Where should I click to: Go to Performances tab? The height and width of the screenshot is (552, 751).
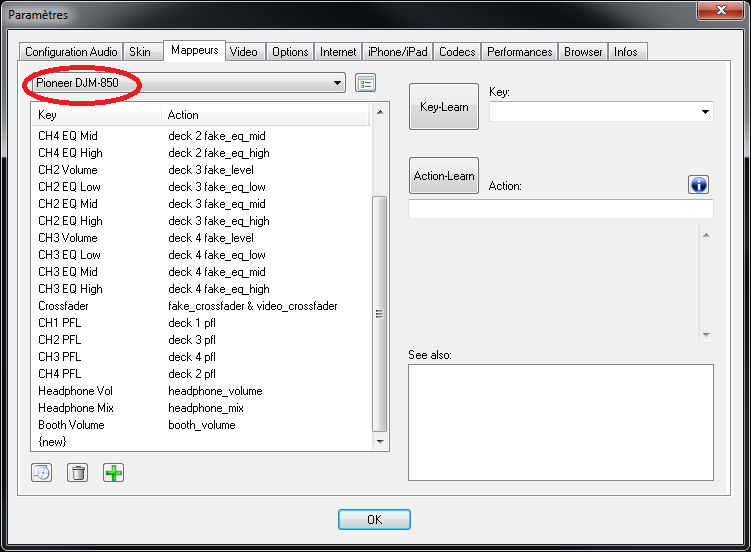[520, 52]
